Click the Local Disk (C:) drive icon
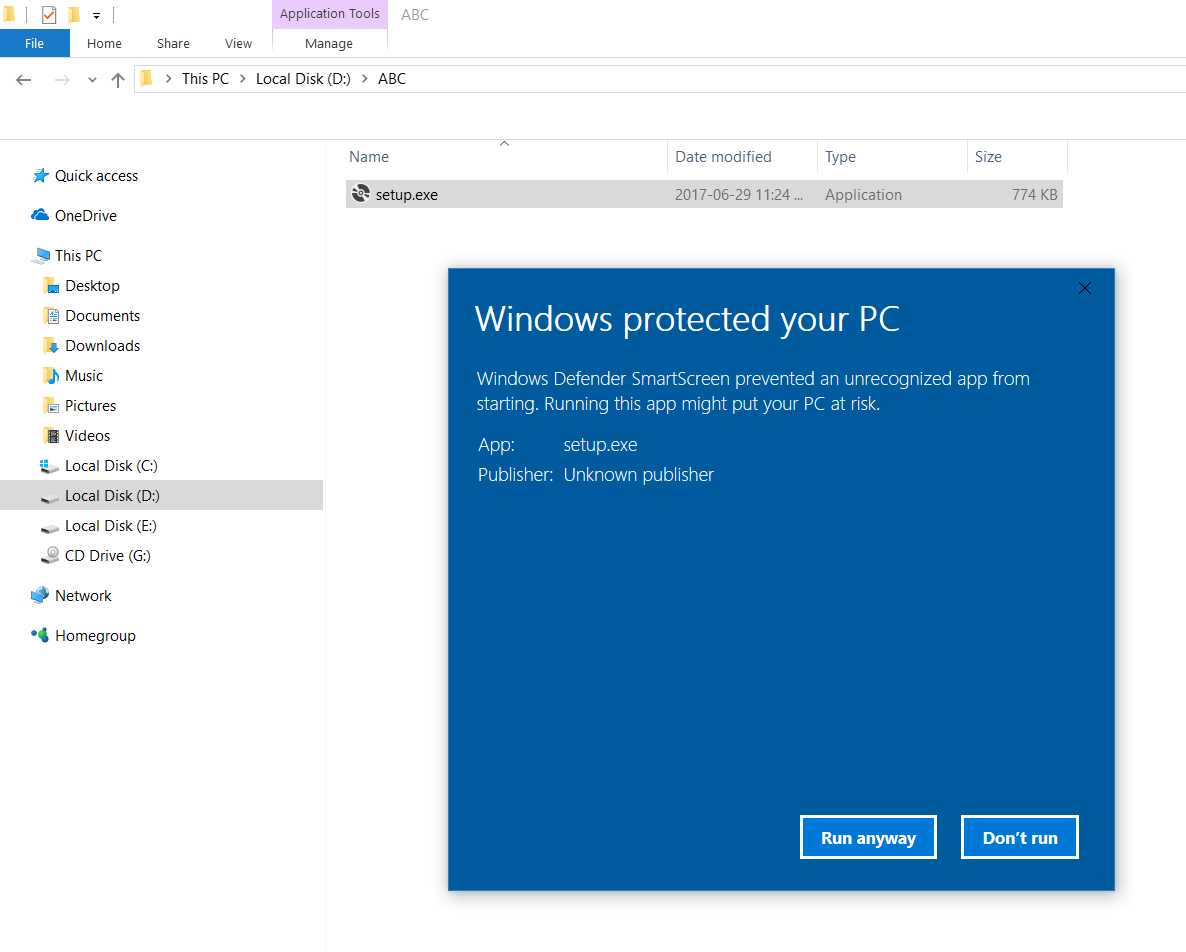This screenshot has height=952, width=1186. point(49,466)
